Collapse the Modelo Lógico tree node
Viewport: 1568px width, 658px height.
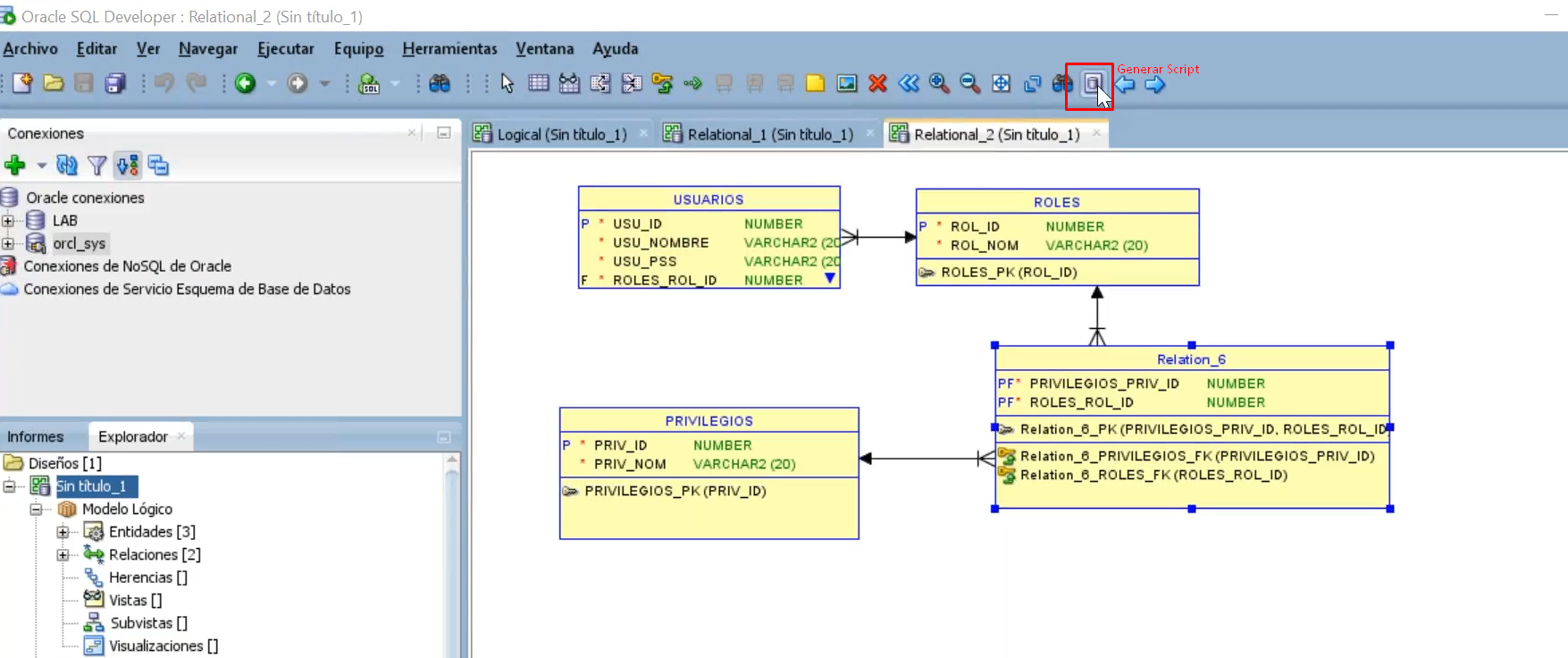36,510
